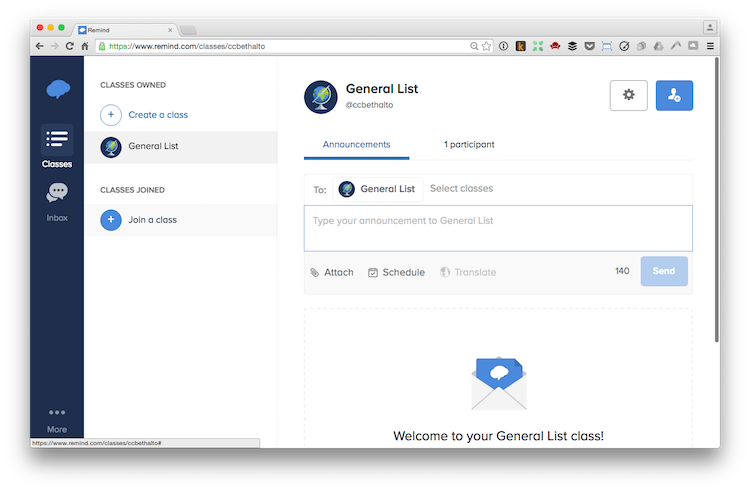This screenshot has height=491, width=750.
Task: Click the @ccbethalto handle text
Action: coord(369,105)
